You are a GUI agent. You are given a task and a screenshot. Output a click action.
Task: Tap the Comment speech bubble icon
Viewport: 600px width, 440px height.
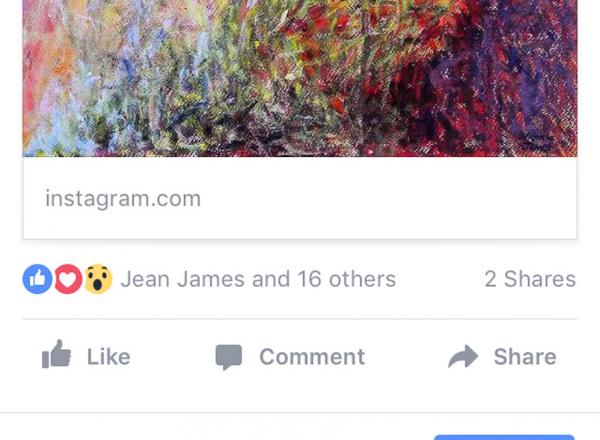[x=229, y=357]
